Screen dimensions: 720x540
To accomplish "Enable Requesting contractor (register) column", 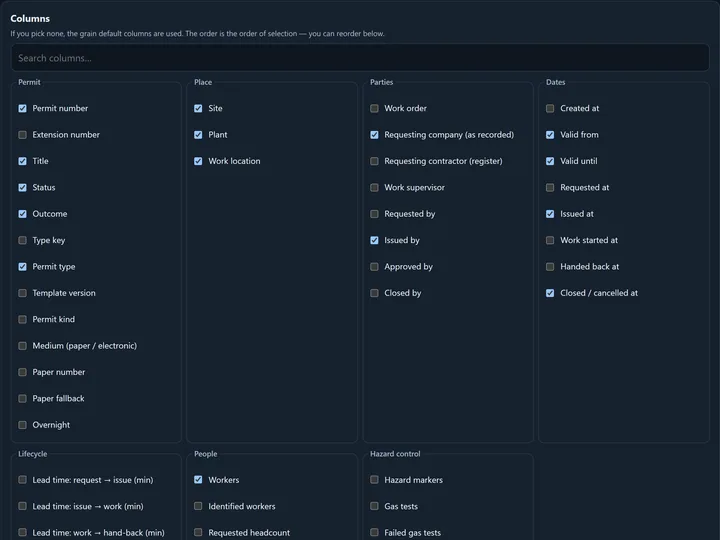I will click(374, 161).
